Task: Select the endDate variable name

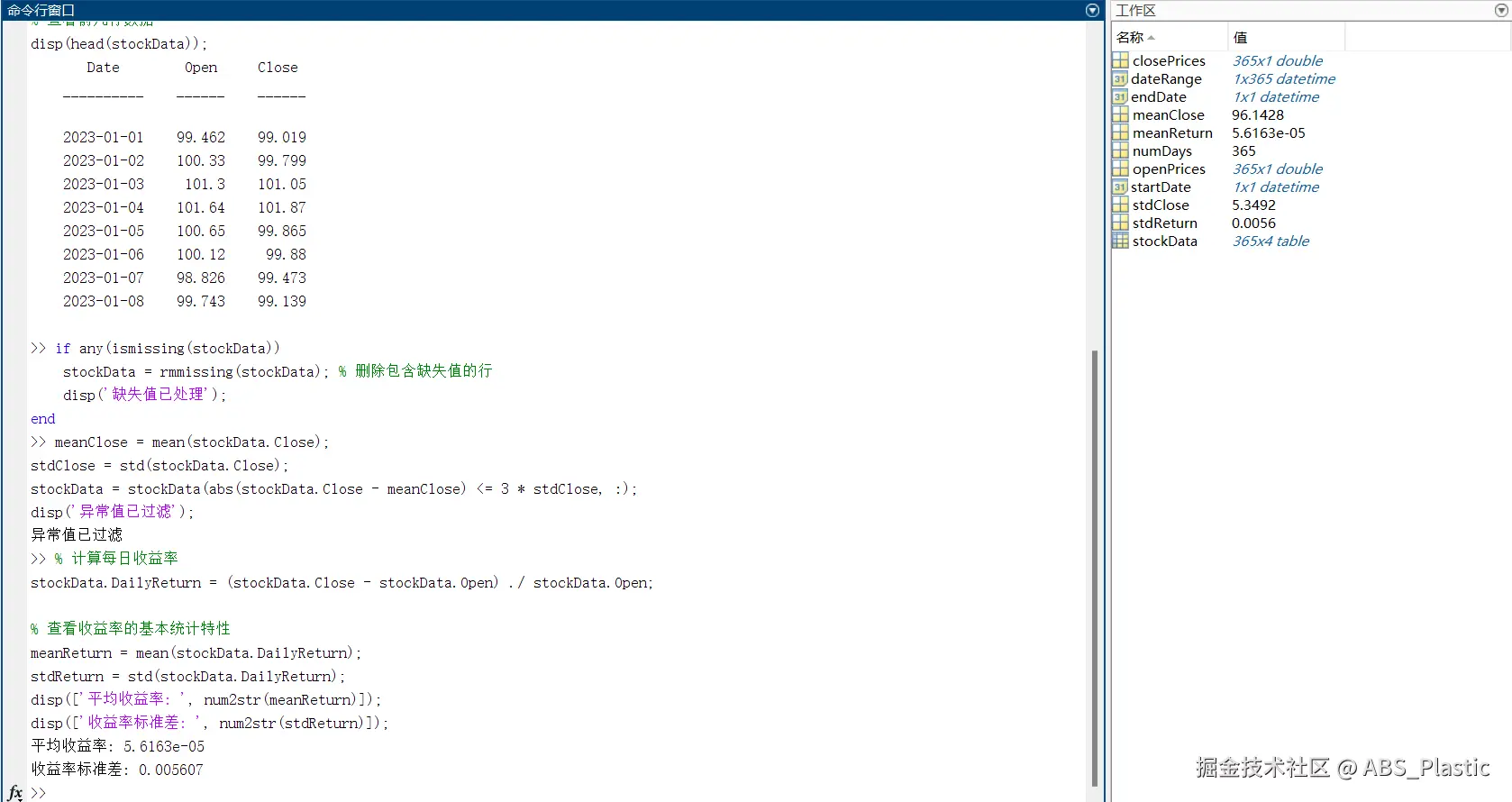Action: pos(1159,96)
